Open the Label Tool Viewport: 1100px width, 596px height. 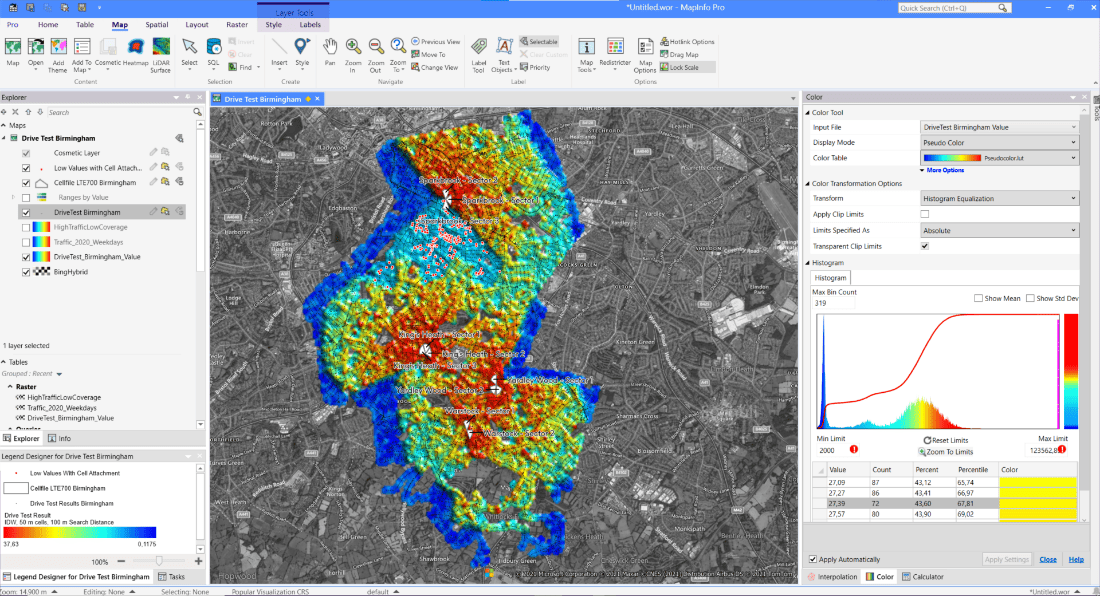[x=479, y=48]
